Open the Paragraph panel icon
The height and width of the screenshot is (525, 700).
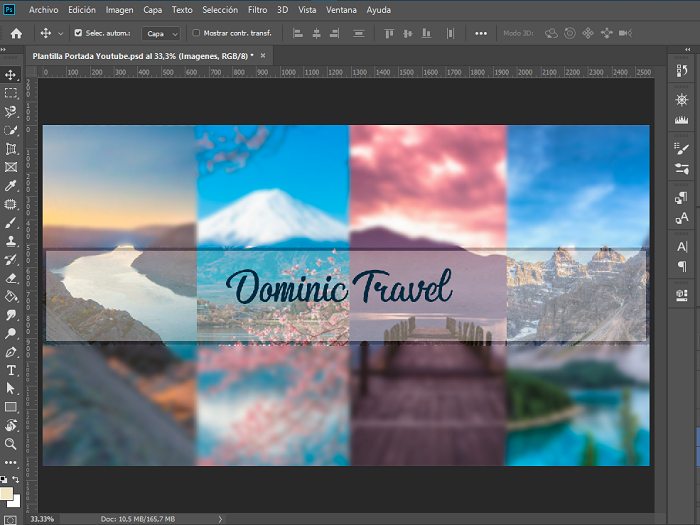681,267
